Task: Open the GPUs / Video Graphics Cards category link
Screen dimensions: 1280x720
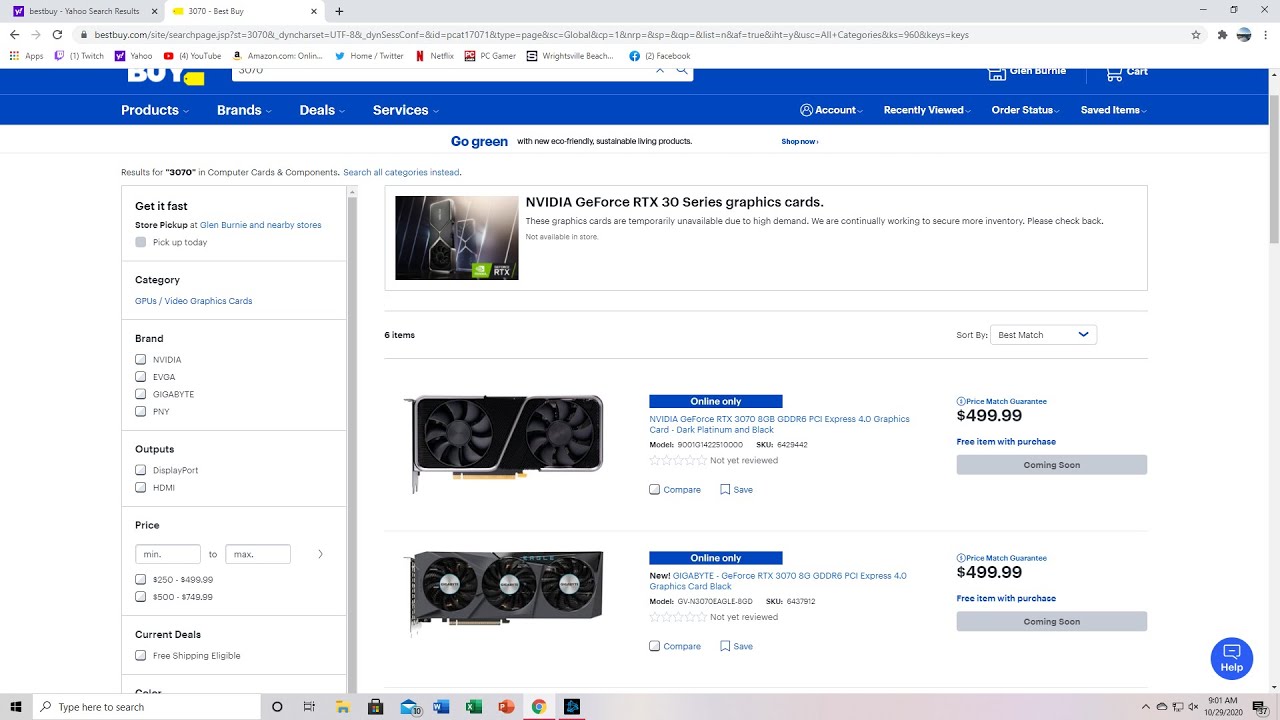Action: coord(193,301)
